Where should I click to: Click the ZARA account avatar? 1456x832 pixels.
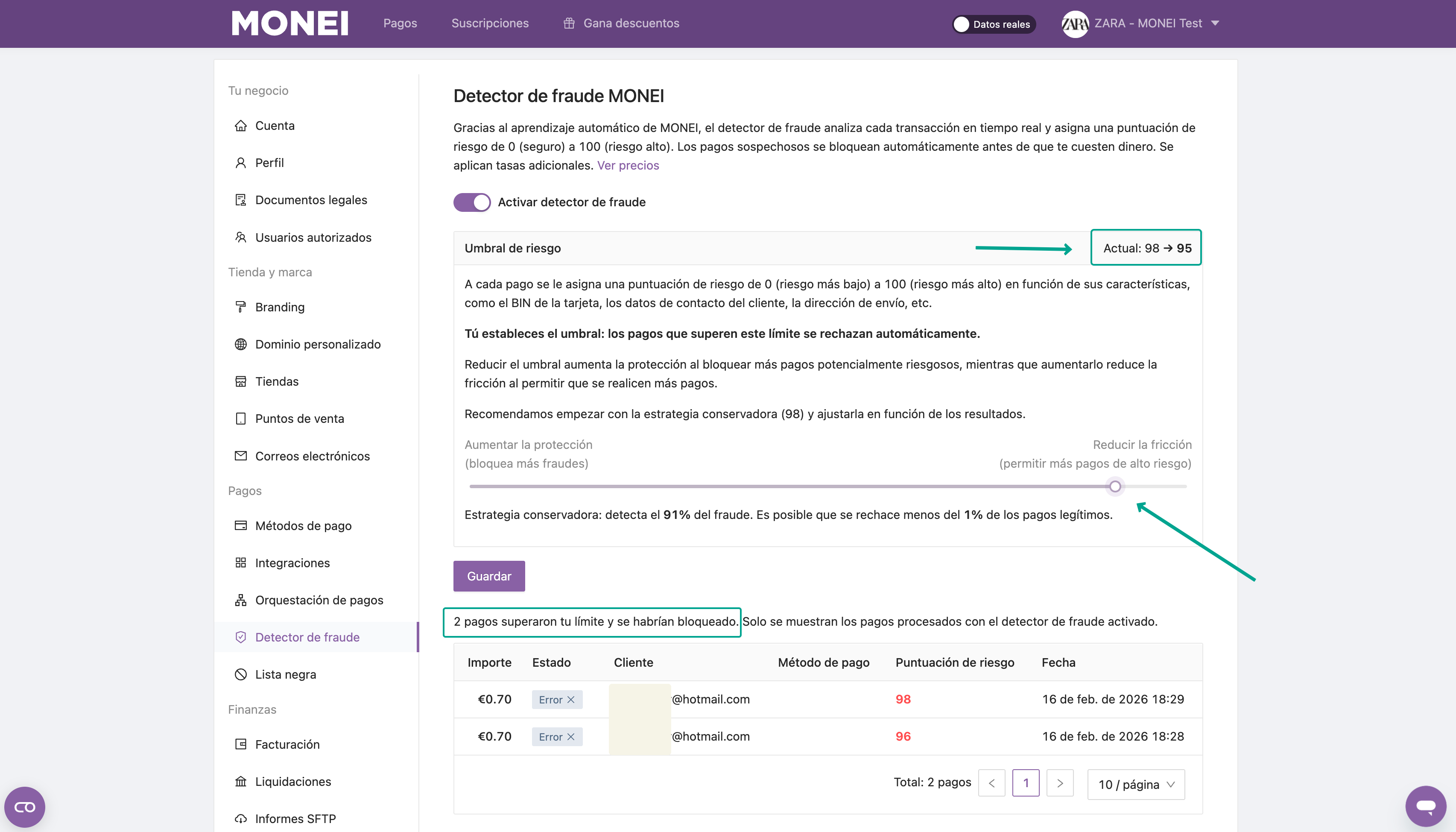point(1074,24)
